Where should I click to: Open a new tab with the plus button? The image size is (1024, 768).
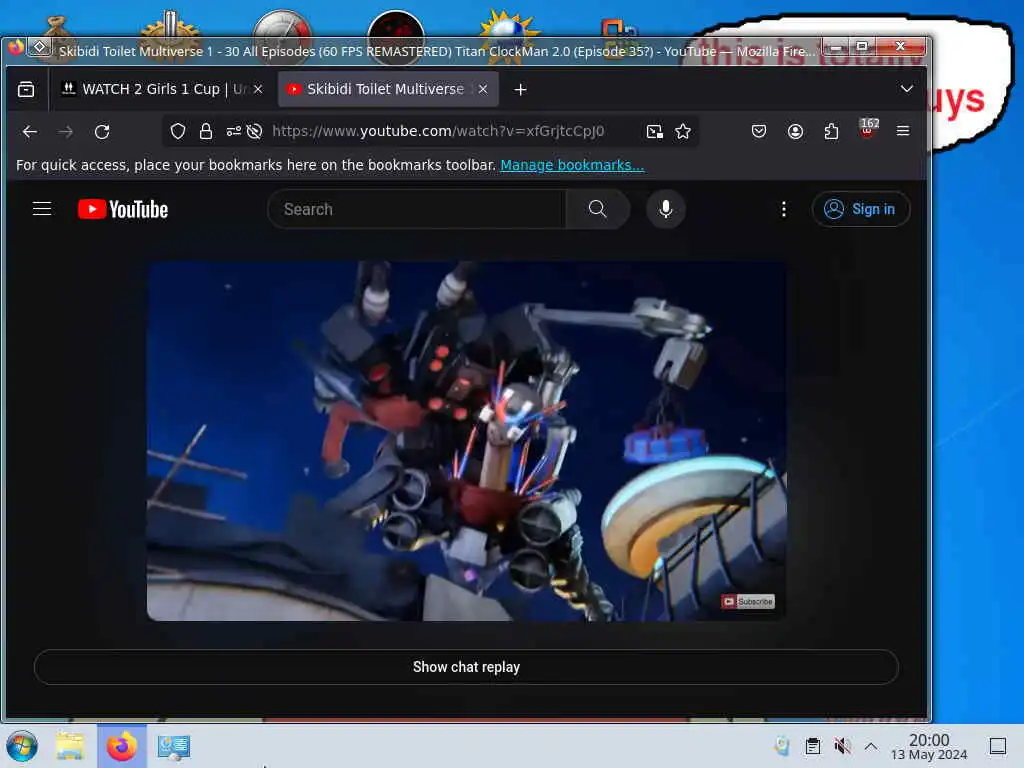[x=520, y=89]
